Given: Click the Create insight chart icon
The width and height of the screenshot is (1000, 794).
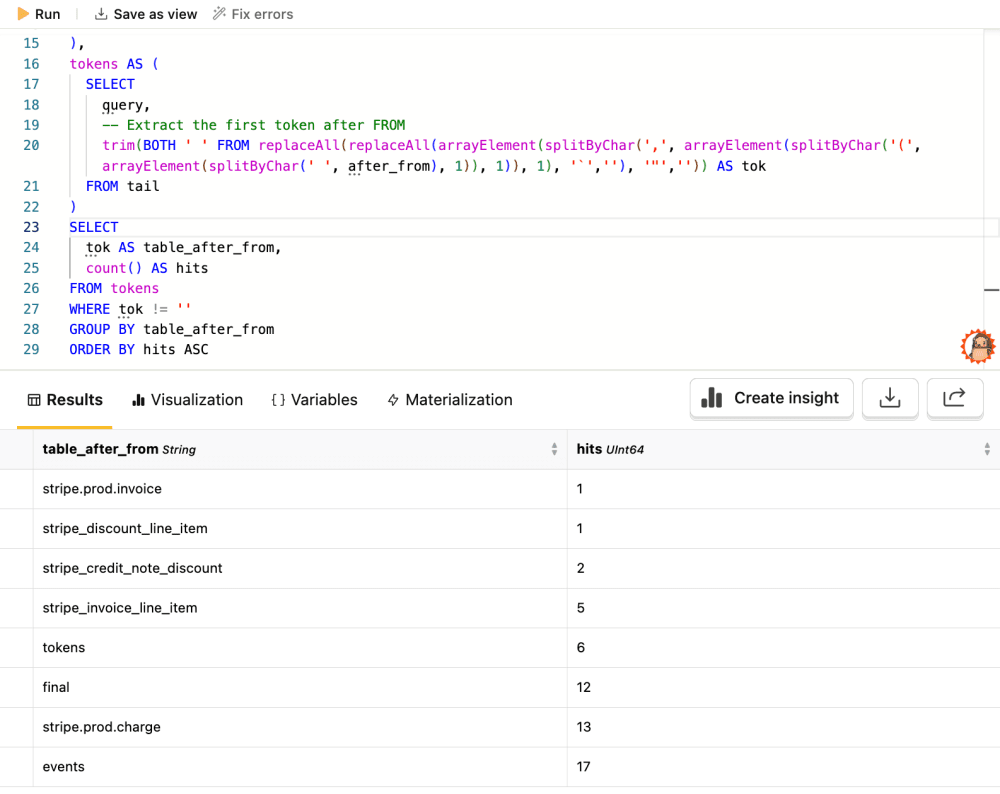Looking at the screenshot, I should click(x=712, y=397).
